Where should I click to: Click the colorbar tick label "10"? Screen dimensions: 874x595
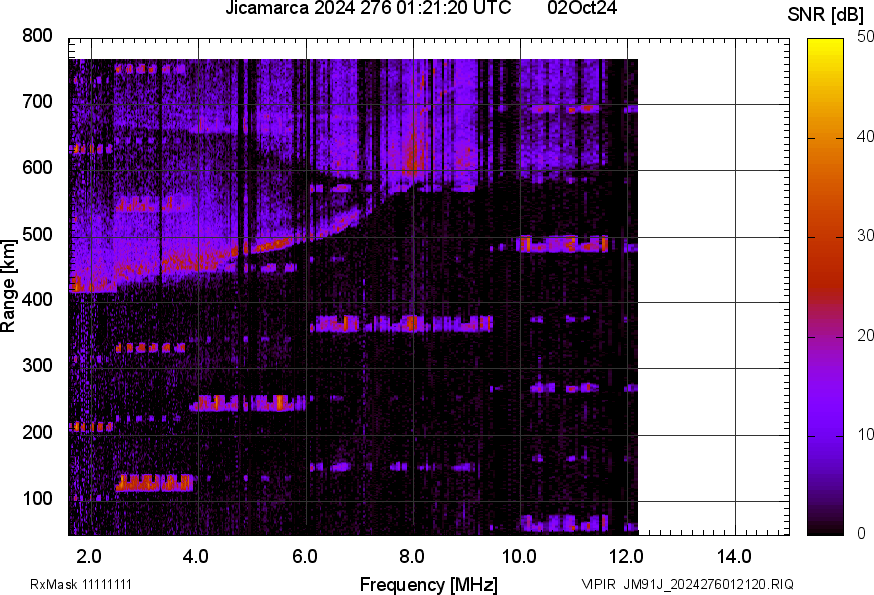pos(865,434)
